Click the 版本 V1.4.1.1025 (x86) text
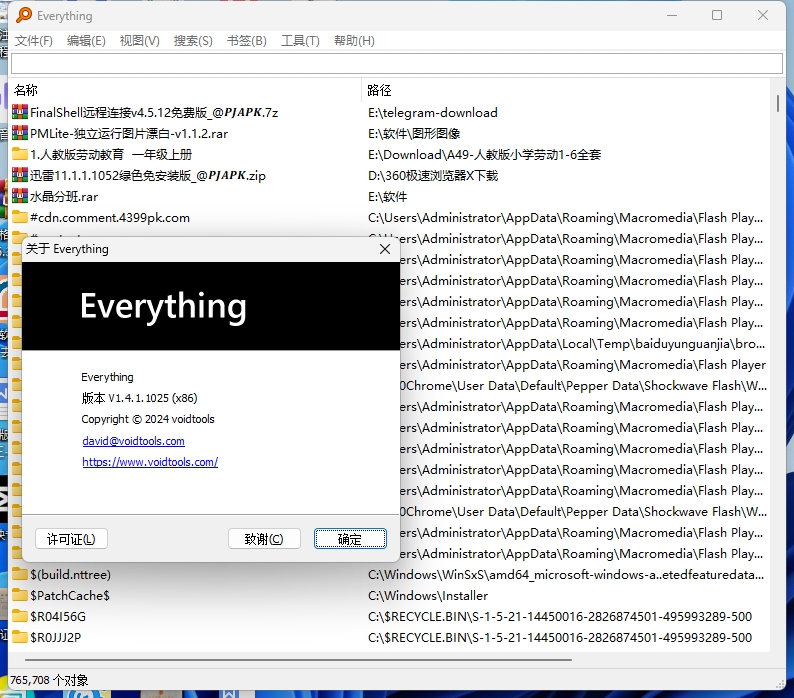 tap(139, 398)
